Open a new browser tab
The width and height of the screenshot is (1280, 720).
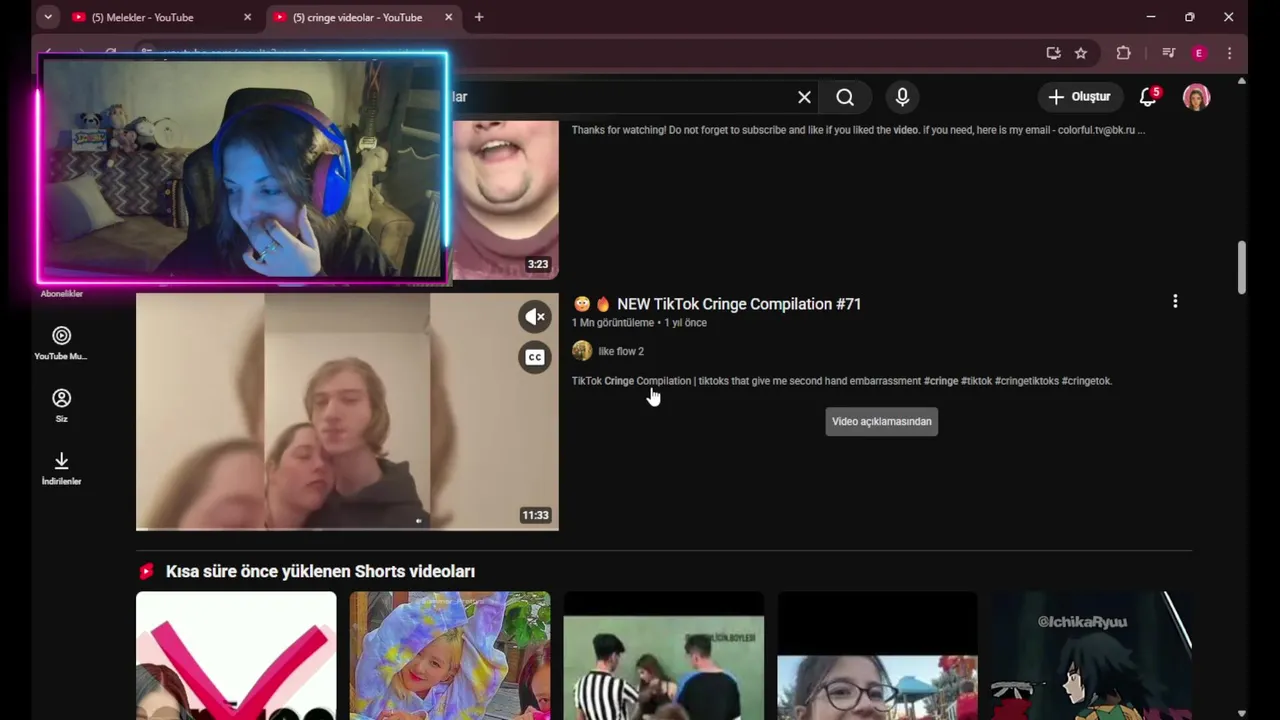[x=479, y=17]
